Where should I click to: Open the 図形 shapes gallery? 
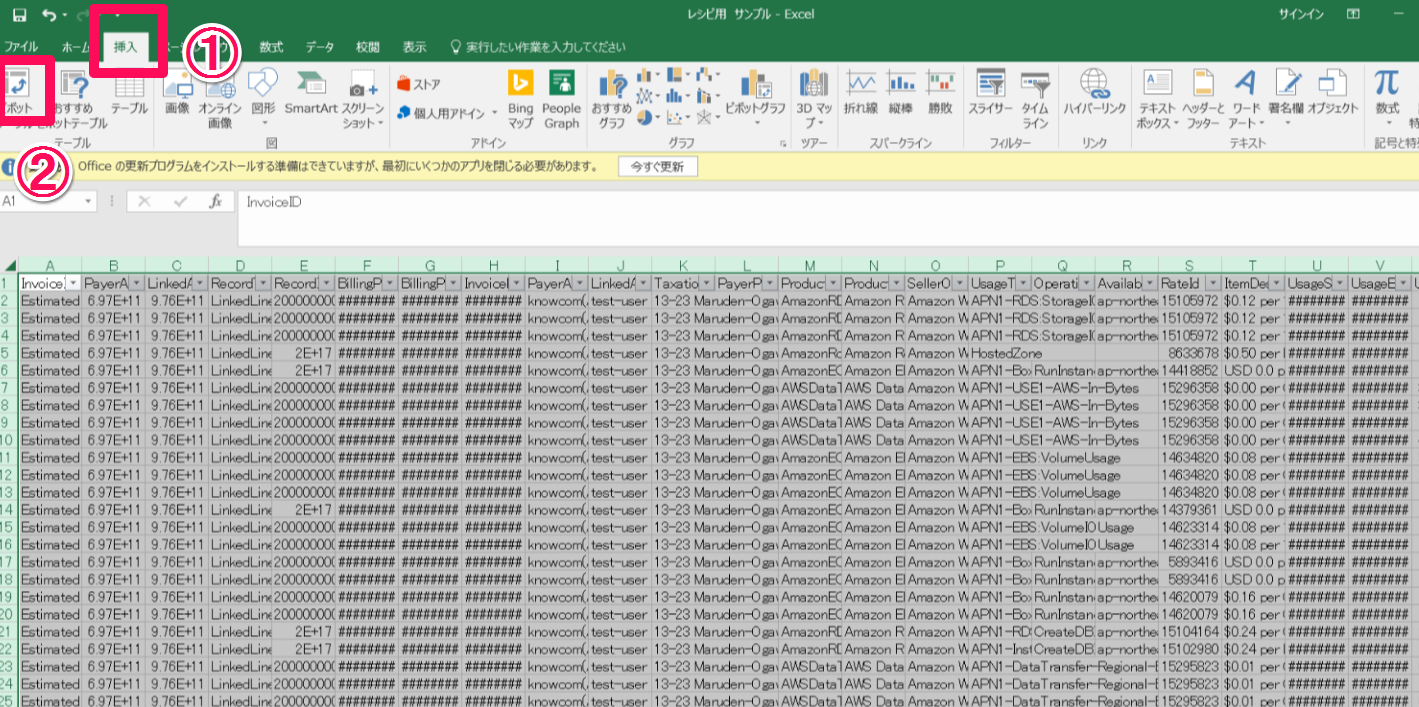point(263,97)
